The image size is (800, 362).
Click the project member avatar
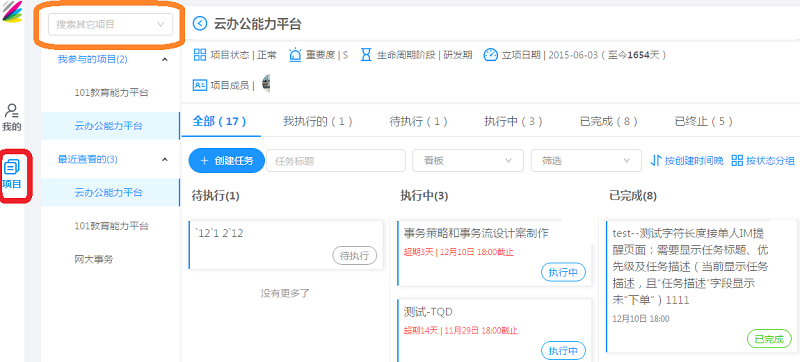(266, 84)
